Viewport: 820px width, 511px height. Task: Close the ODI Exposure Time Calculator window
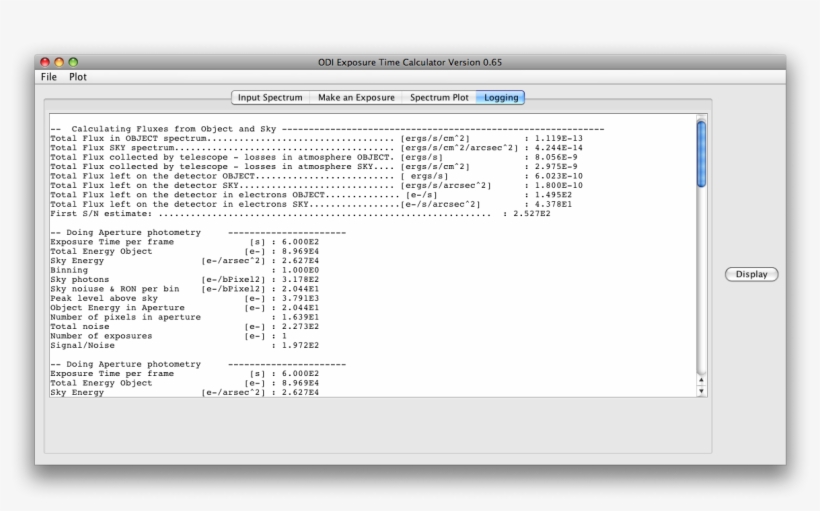point(45,62)
